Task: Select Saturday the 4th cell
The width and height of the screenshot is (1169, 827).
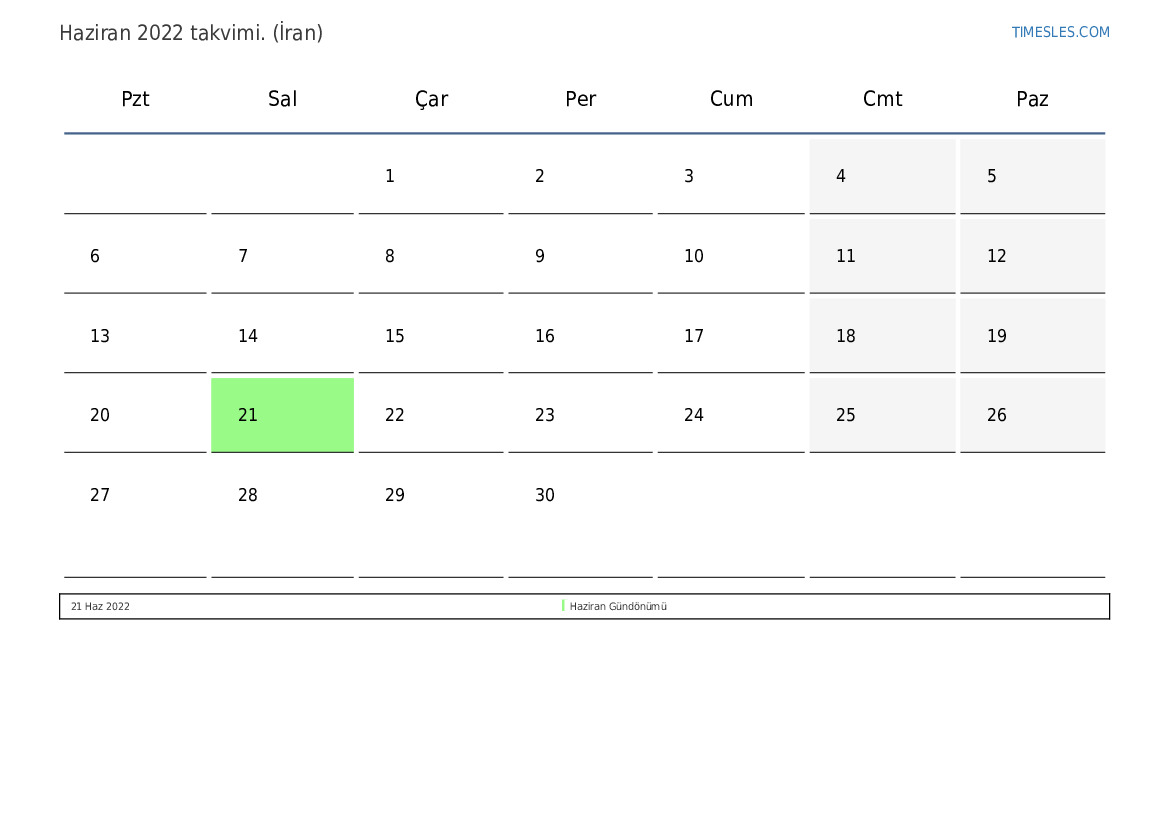Action: click(882, 177)
